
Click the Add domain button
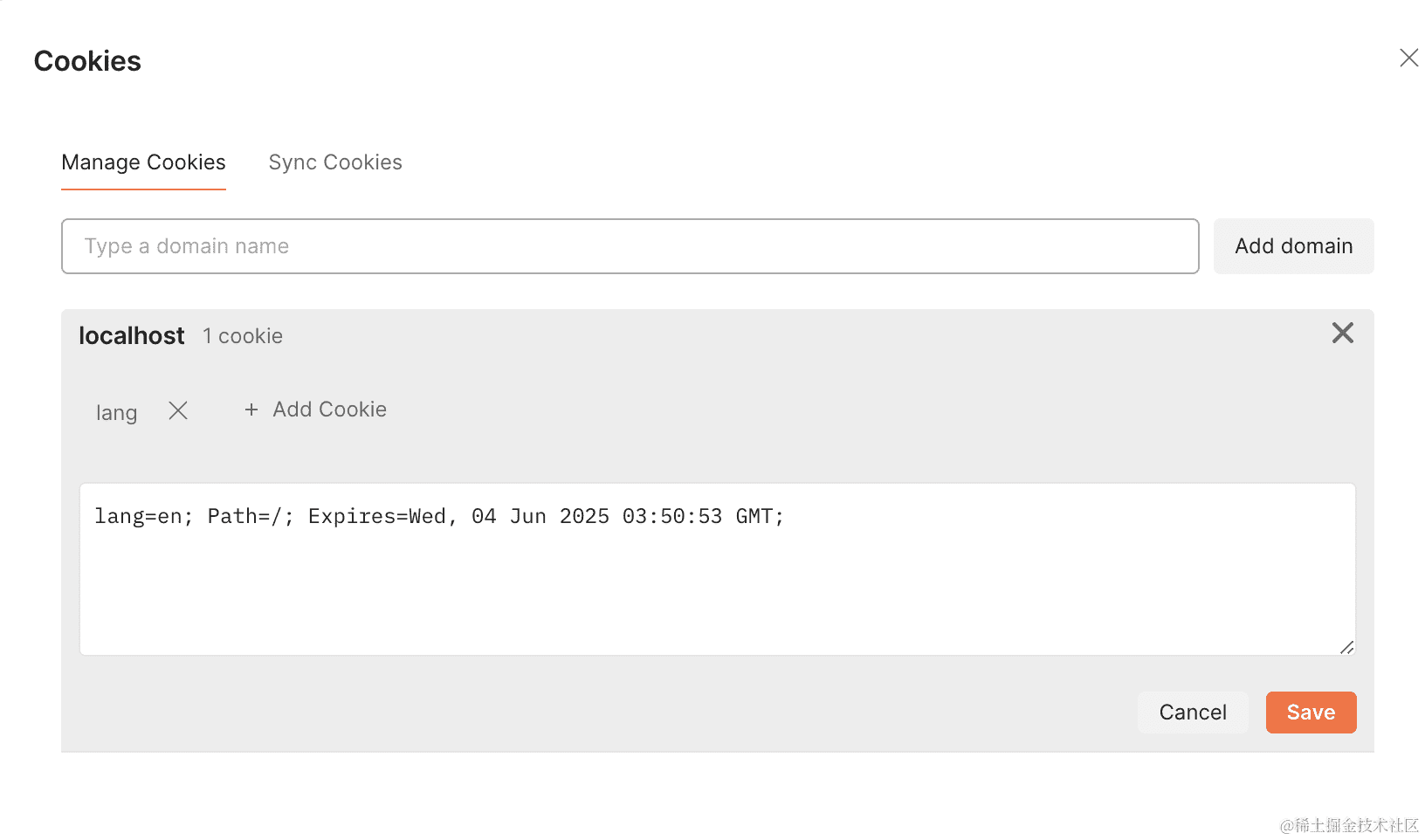point(1293,246)
